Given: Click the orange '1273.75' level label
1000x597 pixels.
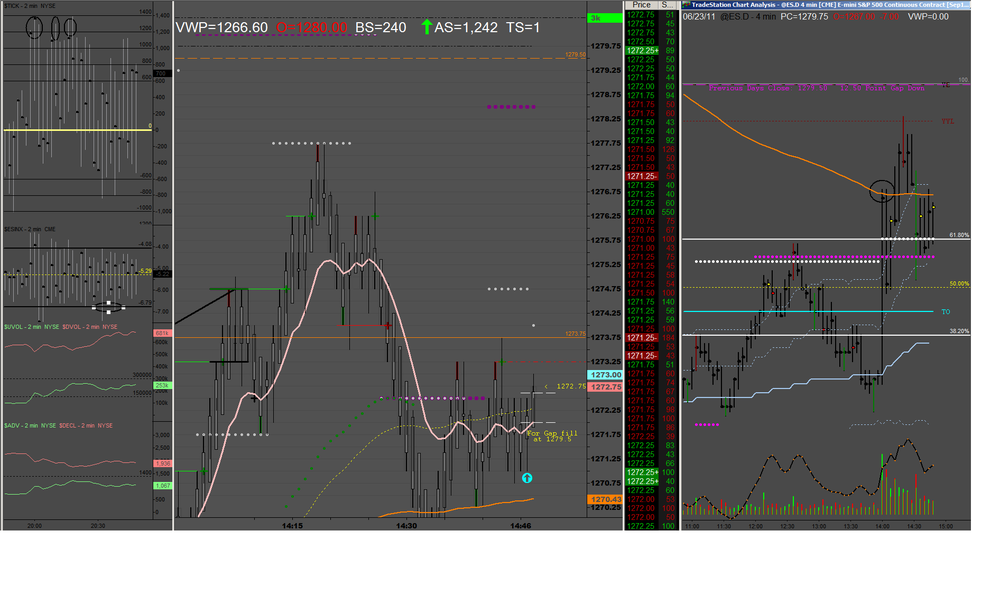Looking at the screenshot, I should coord(575,334).
